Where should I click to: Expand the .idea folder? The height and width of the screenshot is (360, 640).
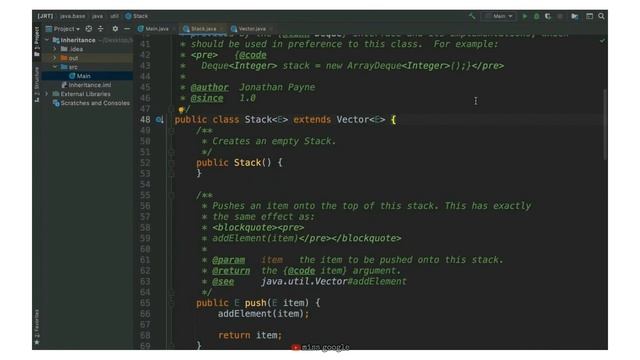pyautogui.click(x=55, y=49)
